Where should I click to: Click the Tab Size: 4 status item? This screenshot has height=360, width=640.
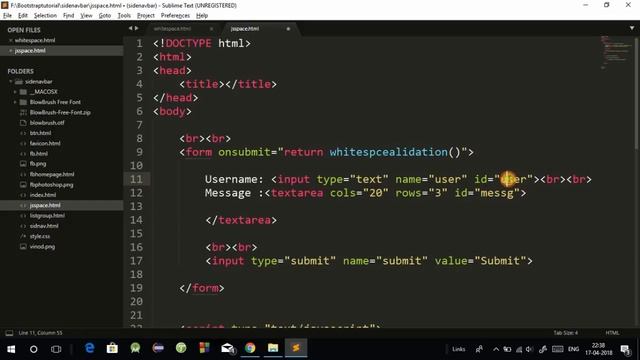pos(565,333)
